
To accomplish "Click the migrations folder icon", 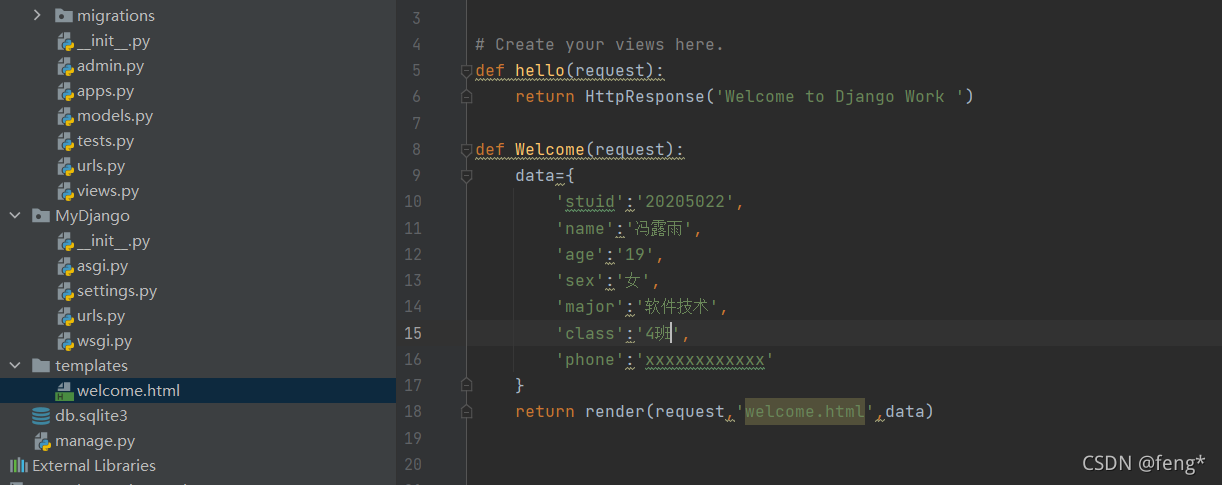I will [x=64, y=16].
